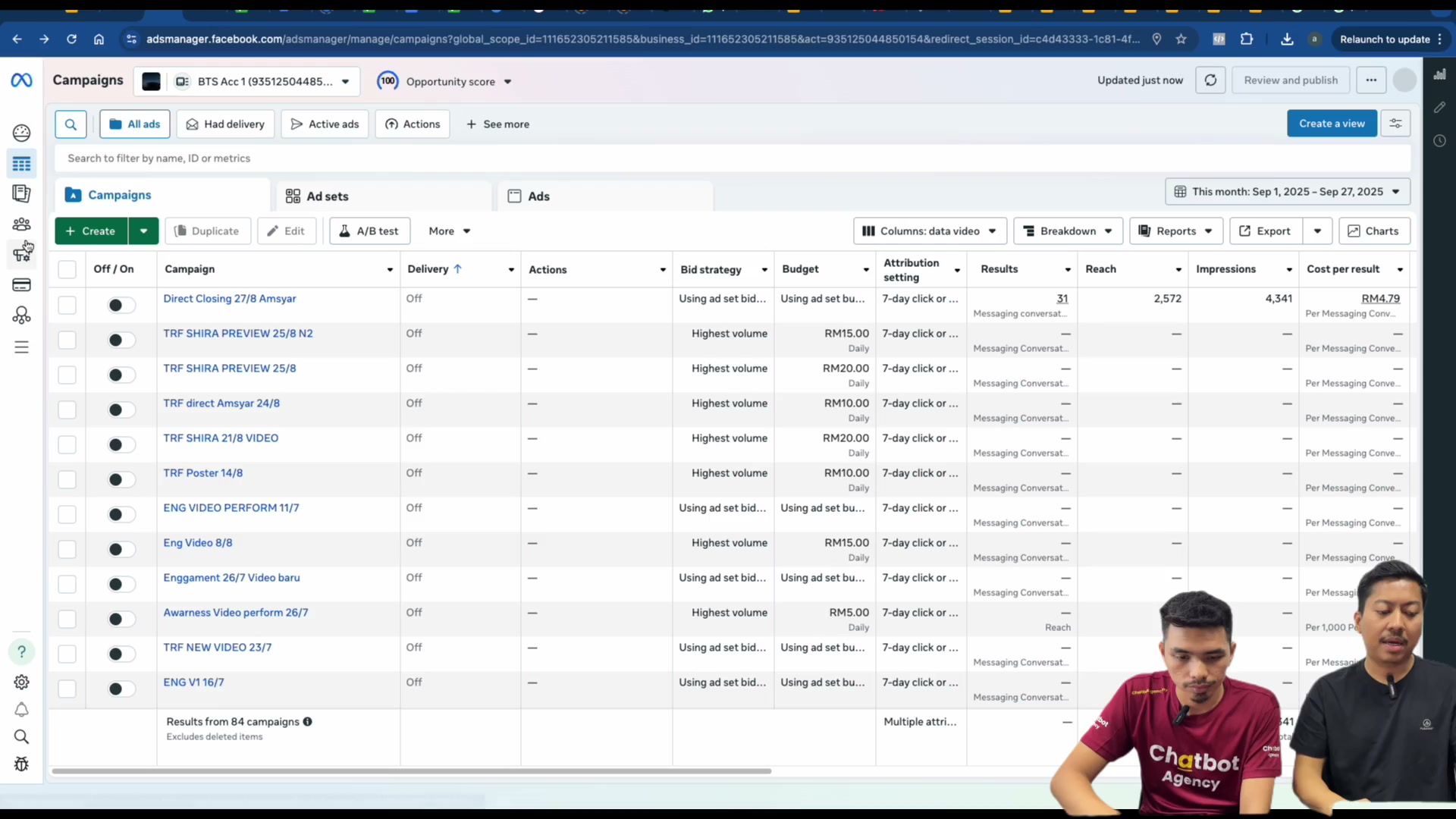Open the Charts button

(1374, 231)
